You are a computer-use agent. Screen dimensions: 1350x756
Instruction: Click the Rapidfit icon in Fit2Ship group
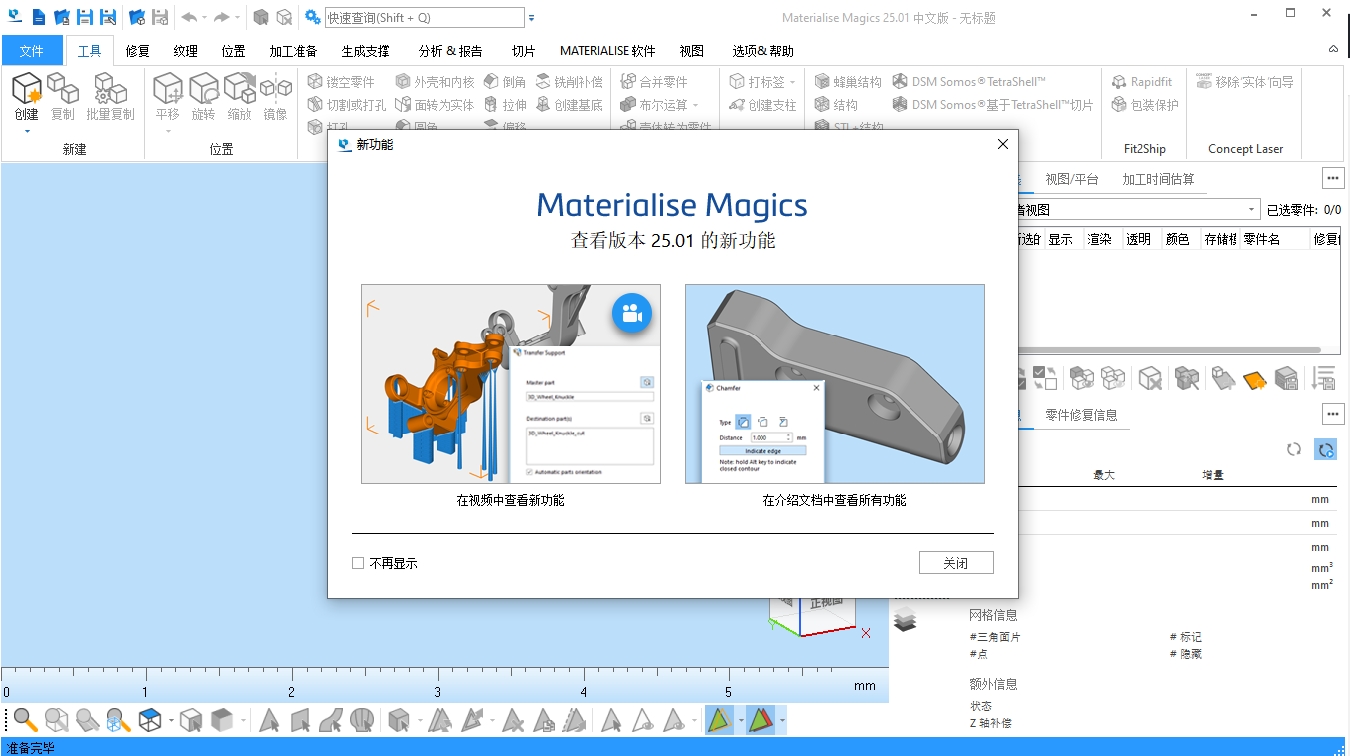click(1121, 82)
